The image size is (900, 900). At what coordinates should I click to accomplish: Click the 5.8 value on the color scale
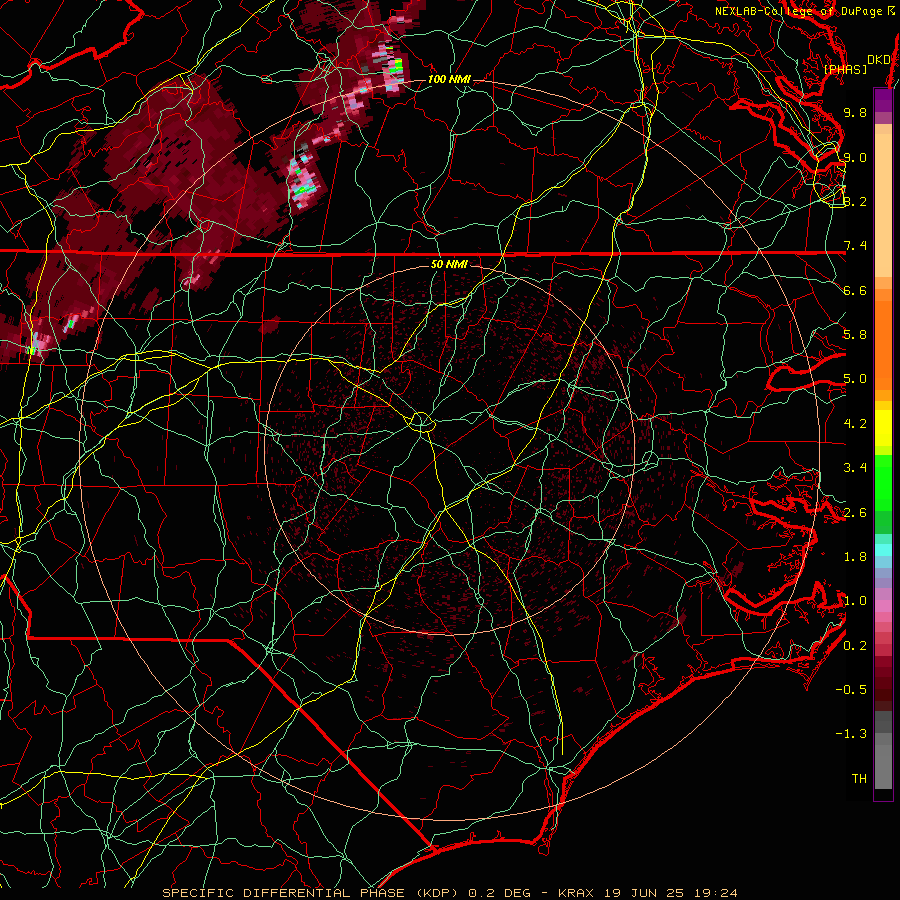coord(855,335)
